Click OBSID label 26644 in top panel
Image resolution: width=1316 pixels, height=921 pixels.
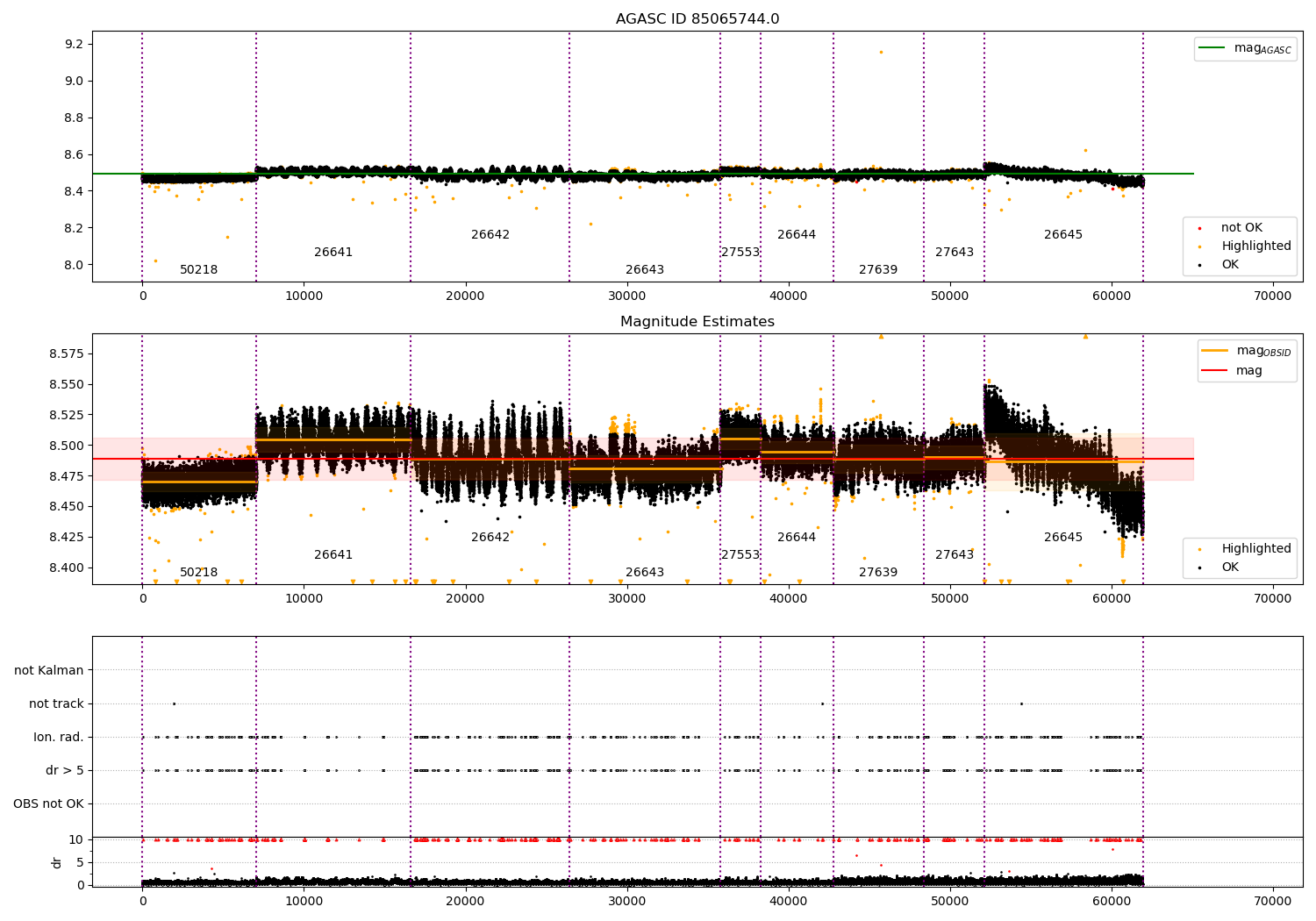pos(797,235)
